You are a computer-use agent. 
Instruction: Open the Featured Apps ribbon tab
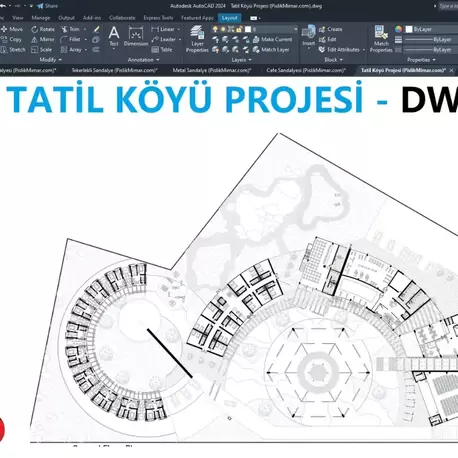(197, 18)
